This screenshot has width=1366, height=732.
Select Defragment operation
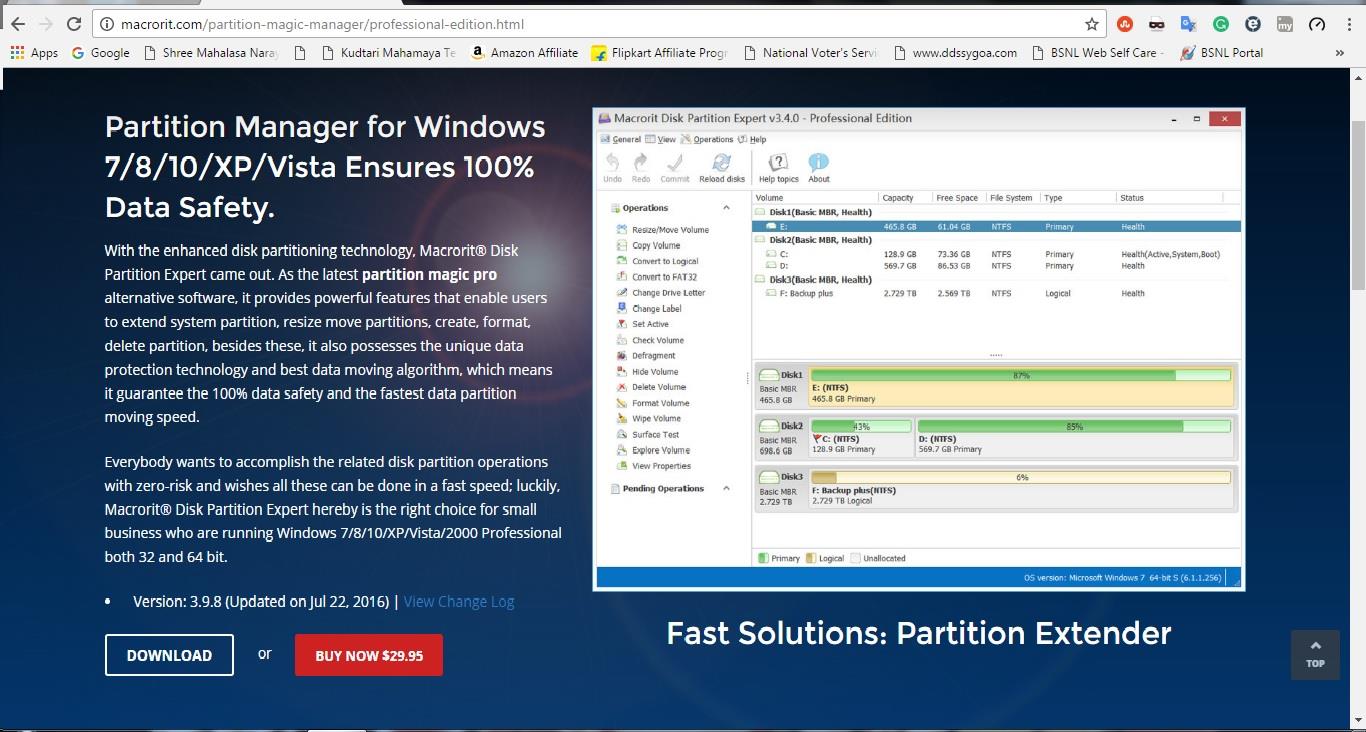coord(647,356)
